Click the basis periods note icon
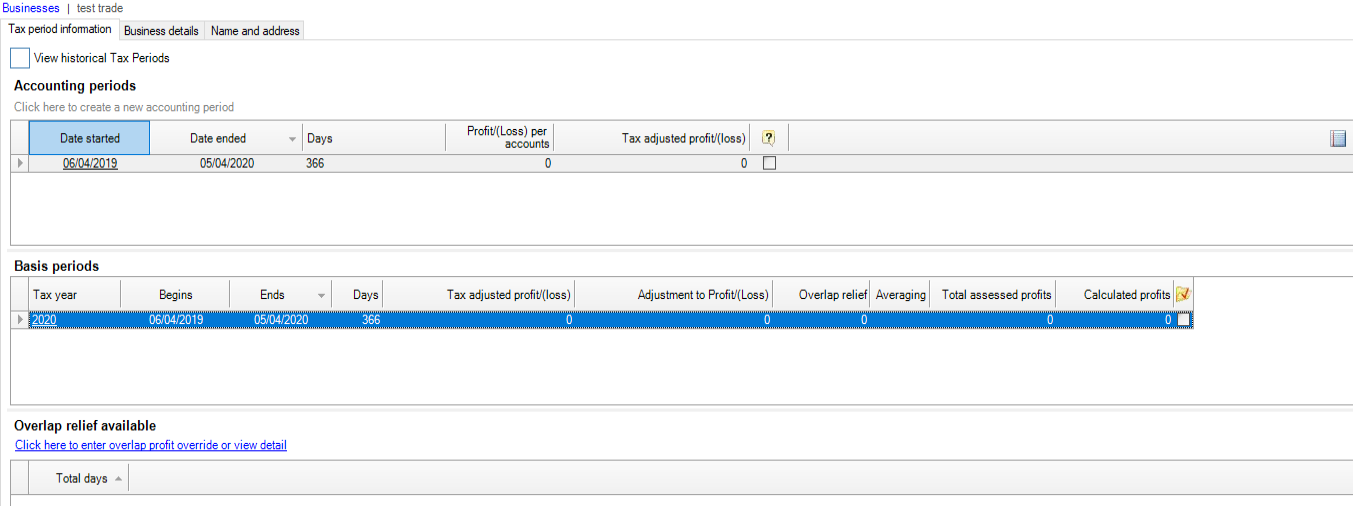 click(x=1183, y=294)
